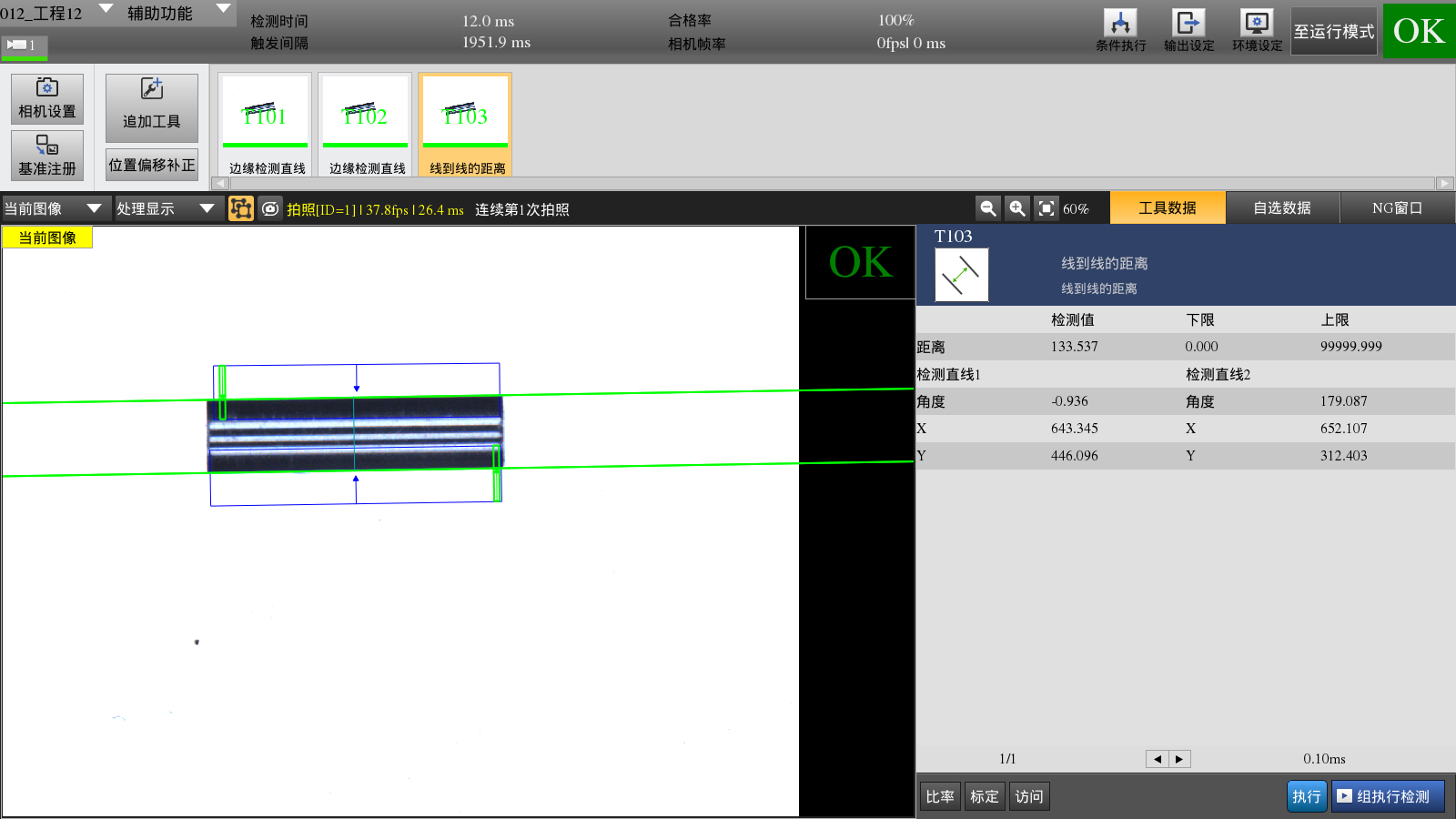Select the T102 边缘检测直线 tool thumbnail
Image resolution: width=1456 pixels, height=819 pixels.
tap(365, 125)
